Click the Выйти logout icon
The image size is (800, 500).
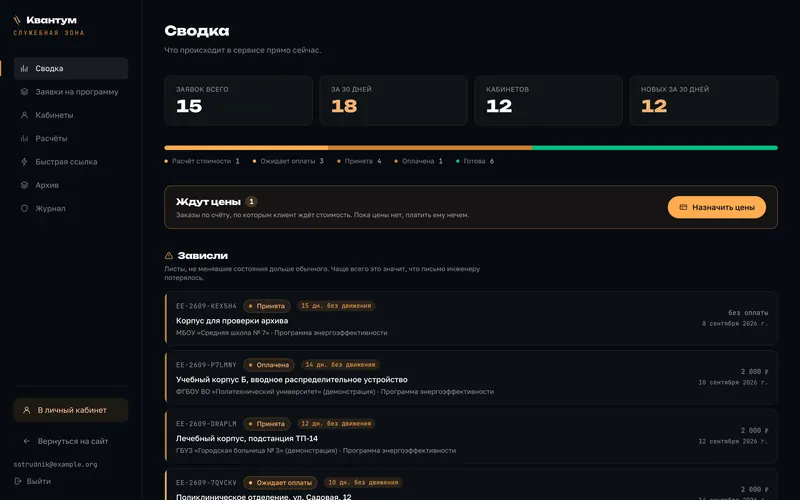click(18, 481)
